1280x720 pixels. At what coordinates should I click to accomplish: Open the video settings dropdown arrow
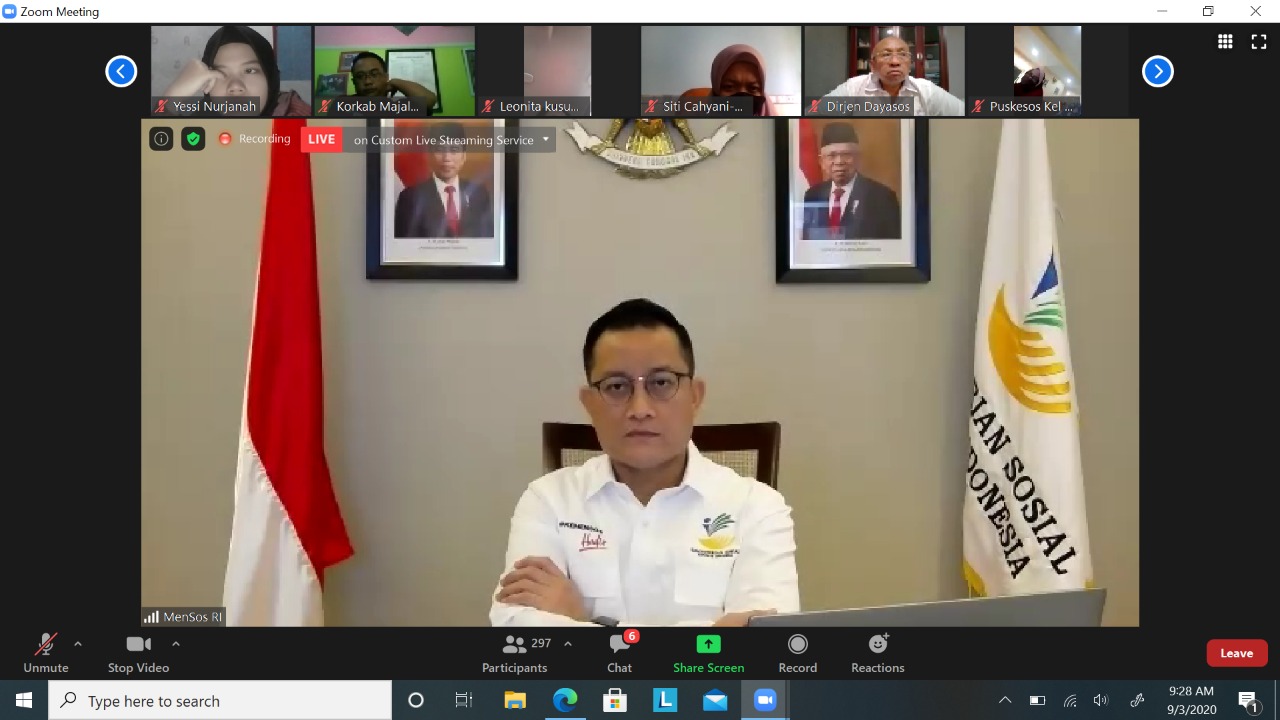point(176,643)
